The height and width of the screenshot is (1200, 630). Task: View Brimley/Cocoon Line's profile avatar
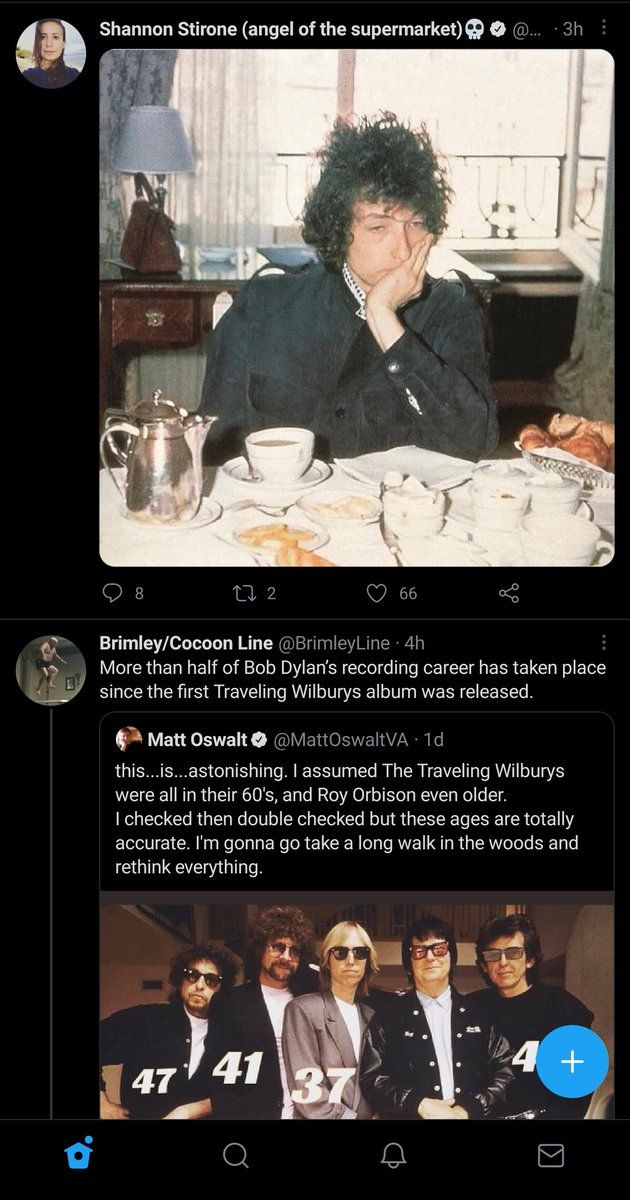pyautogui.click(x=50, y=669)
